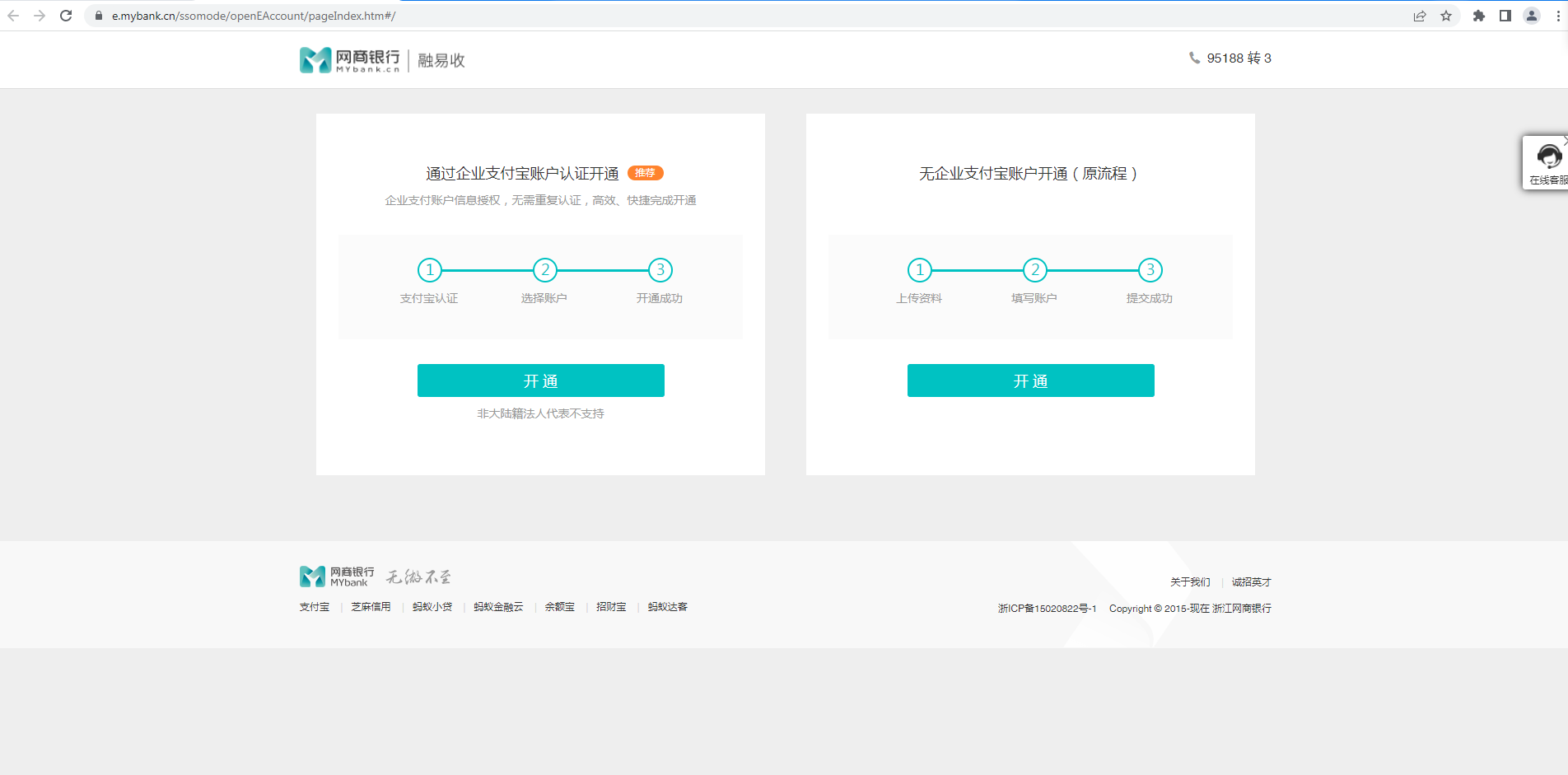1568x775 pixels.
Task: Click the 上传资料 step label
Action: pyautogui.click(x=919, y=298)
